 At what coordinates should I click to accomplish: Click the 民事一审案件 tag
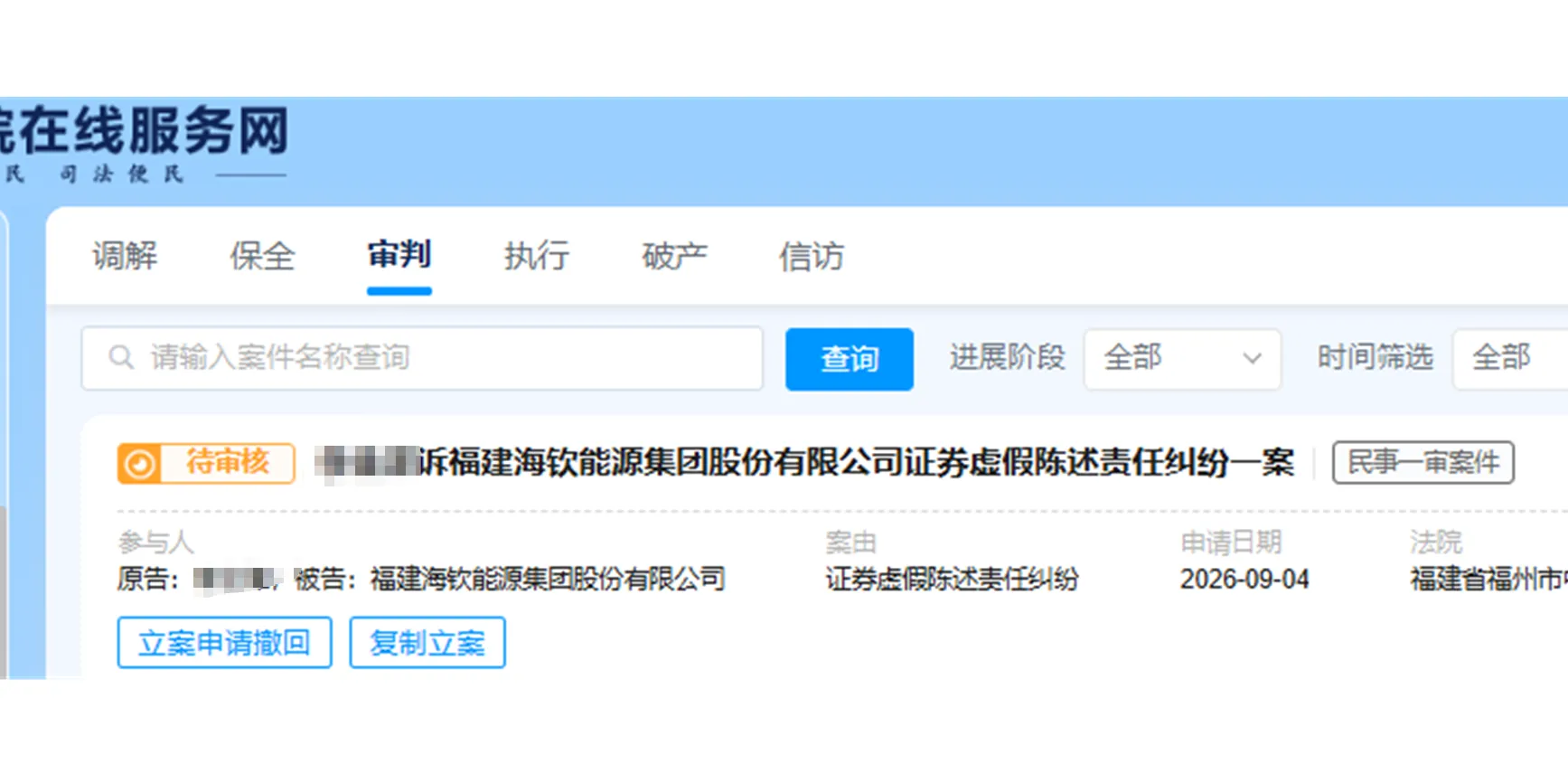(x=1422, y=463)
